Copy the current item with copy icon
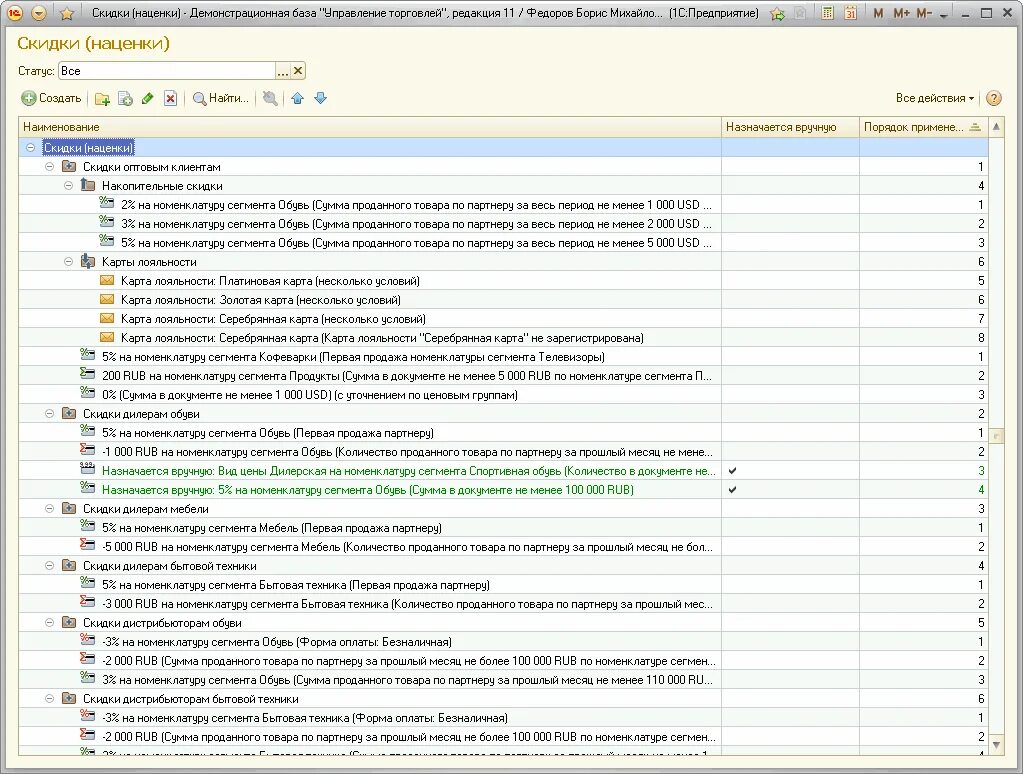1023x774 pixels. [125, 99]
